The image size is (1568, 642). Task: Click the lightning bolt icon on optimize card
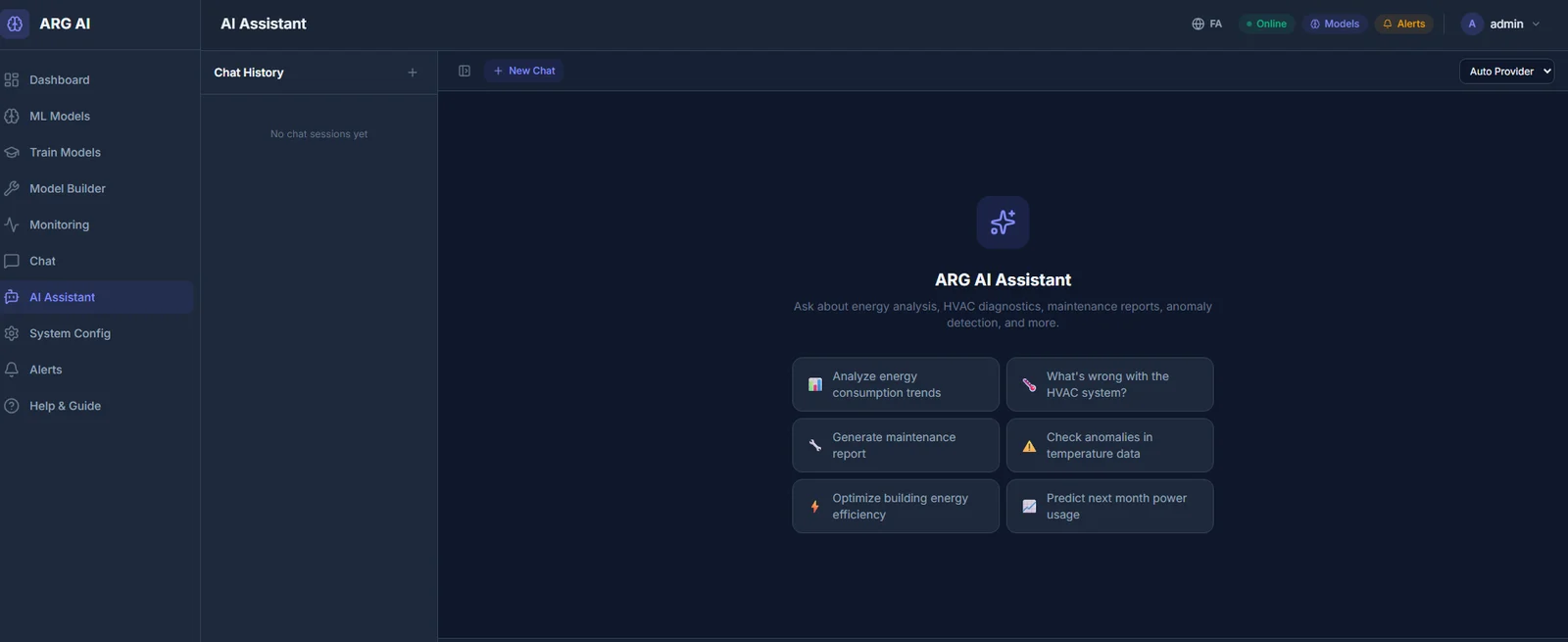814,506
